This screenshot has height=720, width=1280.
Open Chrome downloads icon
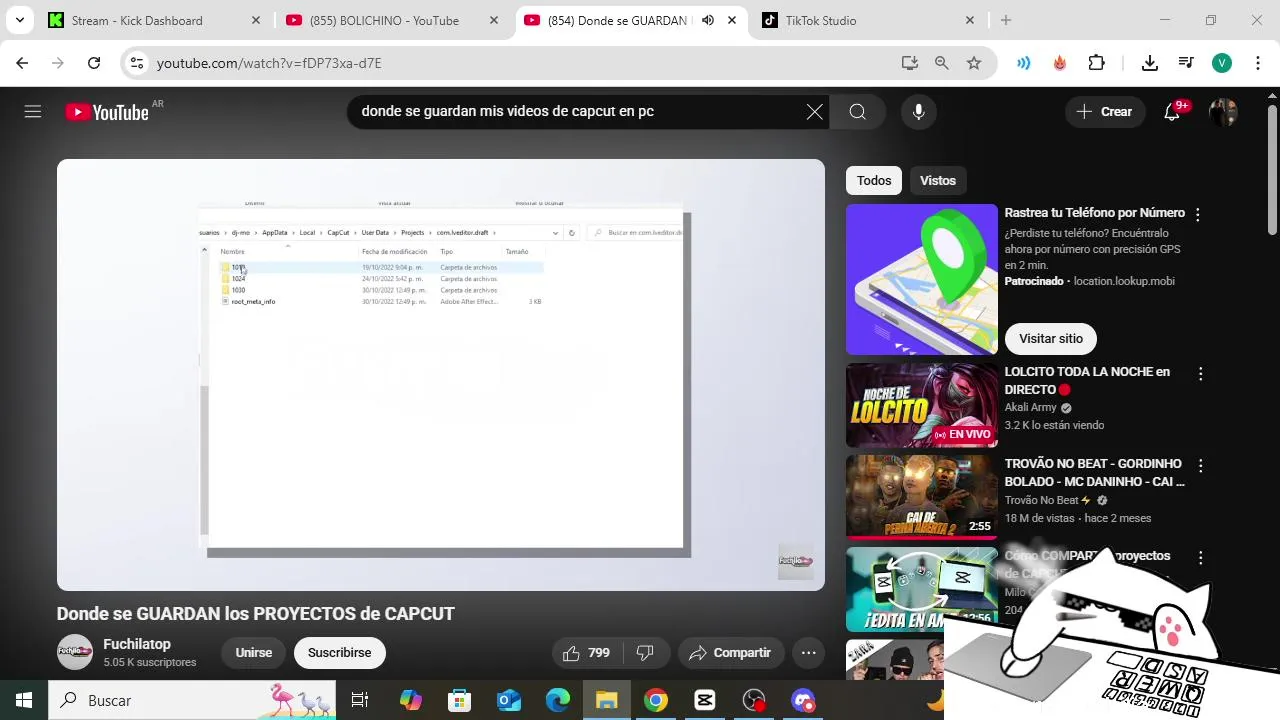point(1150,63)
